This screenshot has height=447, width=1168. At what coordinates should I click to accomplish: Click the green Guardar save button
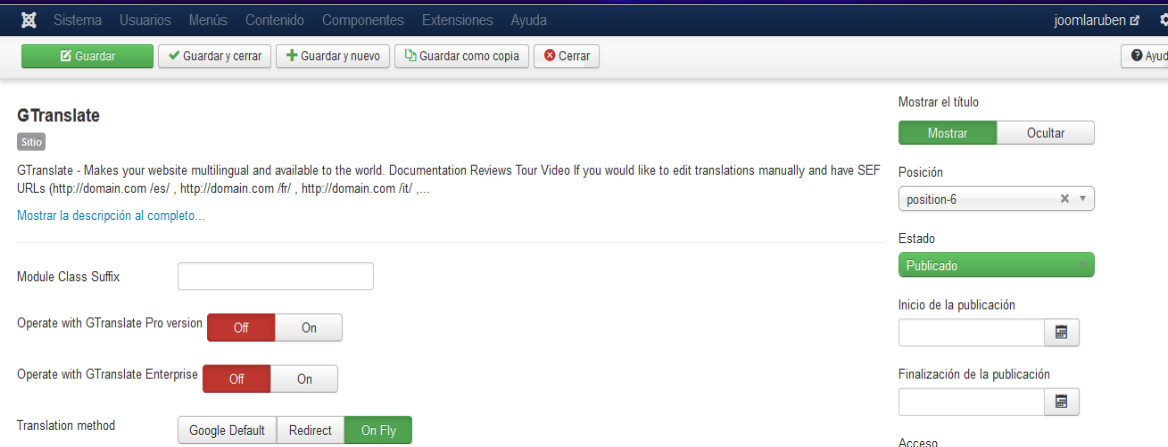point(87,56)
